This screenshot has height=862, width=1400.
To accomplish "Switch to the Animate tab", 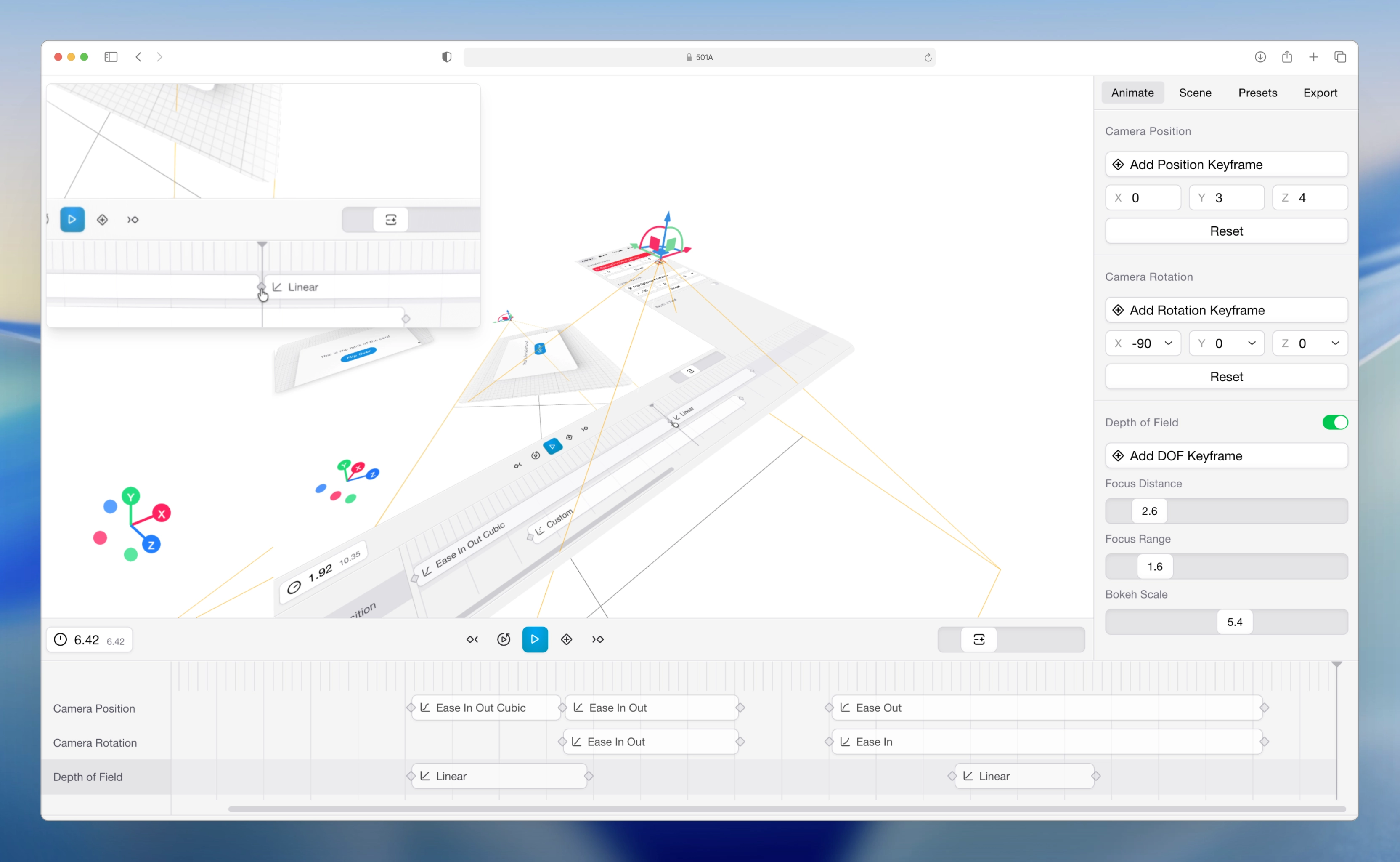I will click(x=1132, y=93).
